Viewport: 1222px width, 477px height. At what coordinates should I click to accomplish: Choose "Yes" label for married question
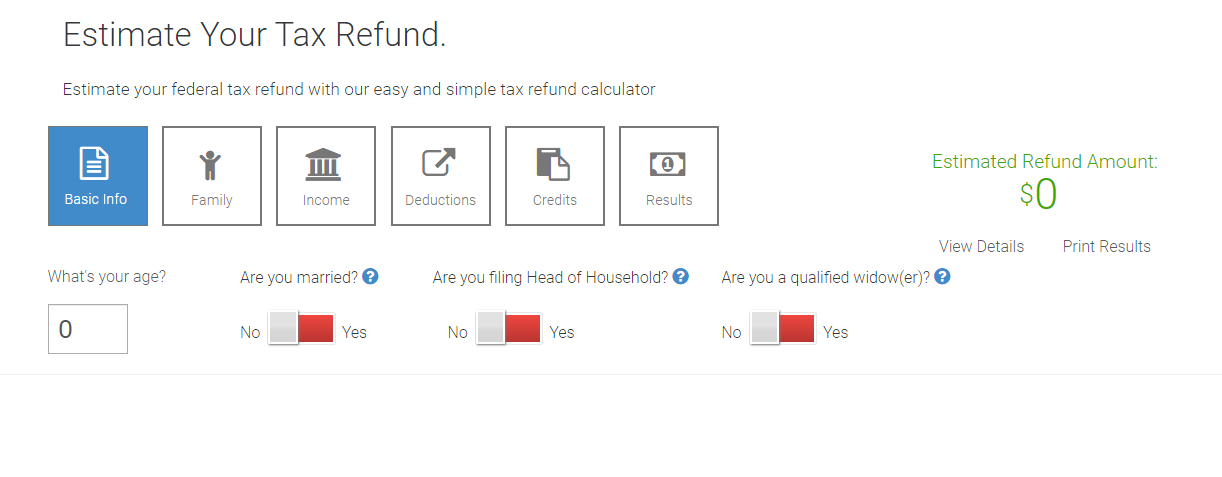click(x=354, y=332)
